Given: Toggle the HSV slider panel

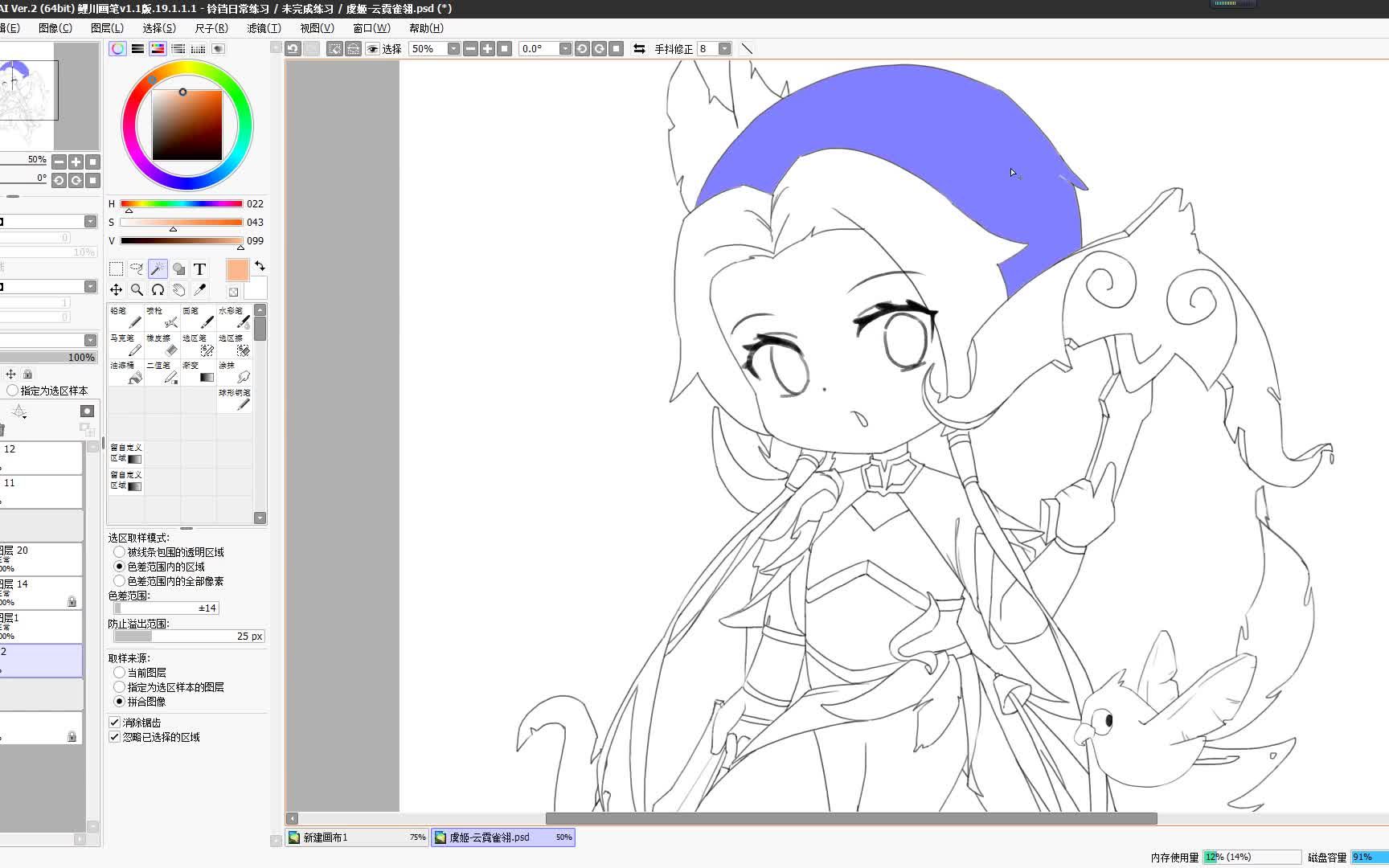Looking at the screenshot, I should pyautogui.click(x=158, y=49).
